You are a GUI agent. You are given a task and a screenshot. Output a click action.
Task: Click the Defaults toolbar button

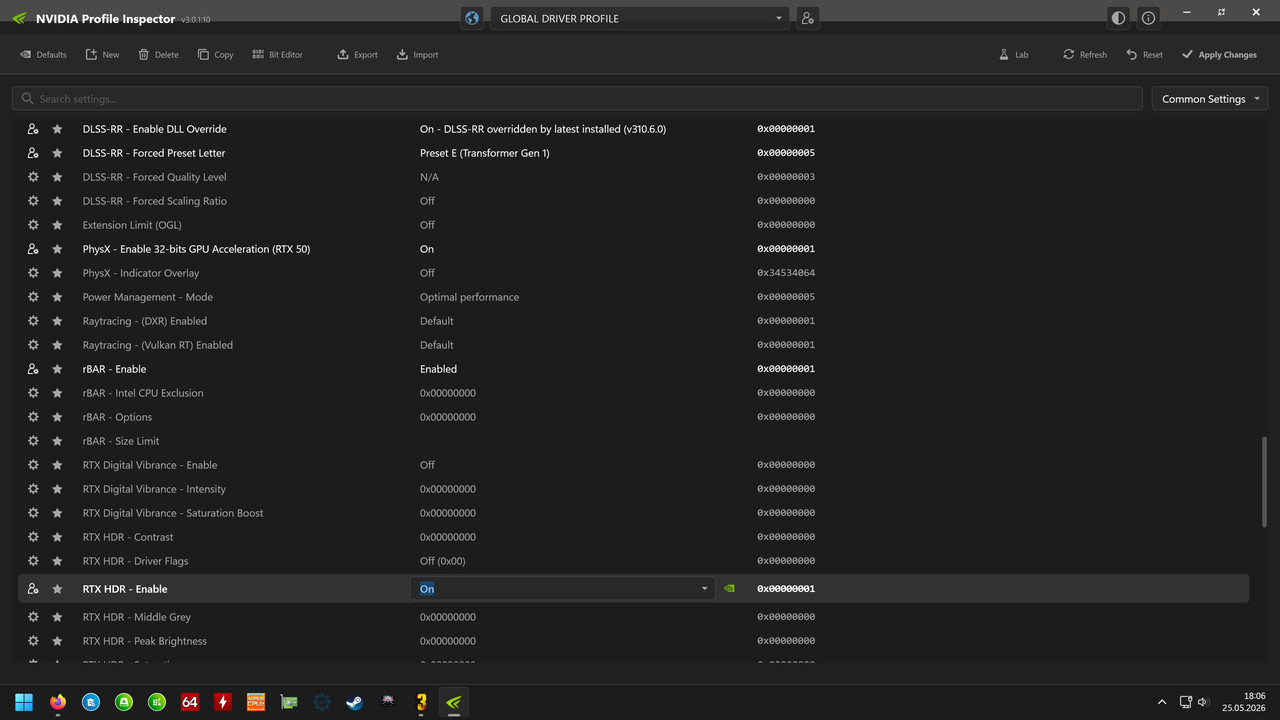coord(43,55)
